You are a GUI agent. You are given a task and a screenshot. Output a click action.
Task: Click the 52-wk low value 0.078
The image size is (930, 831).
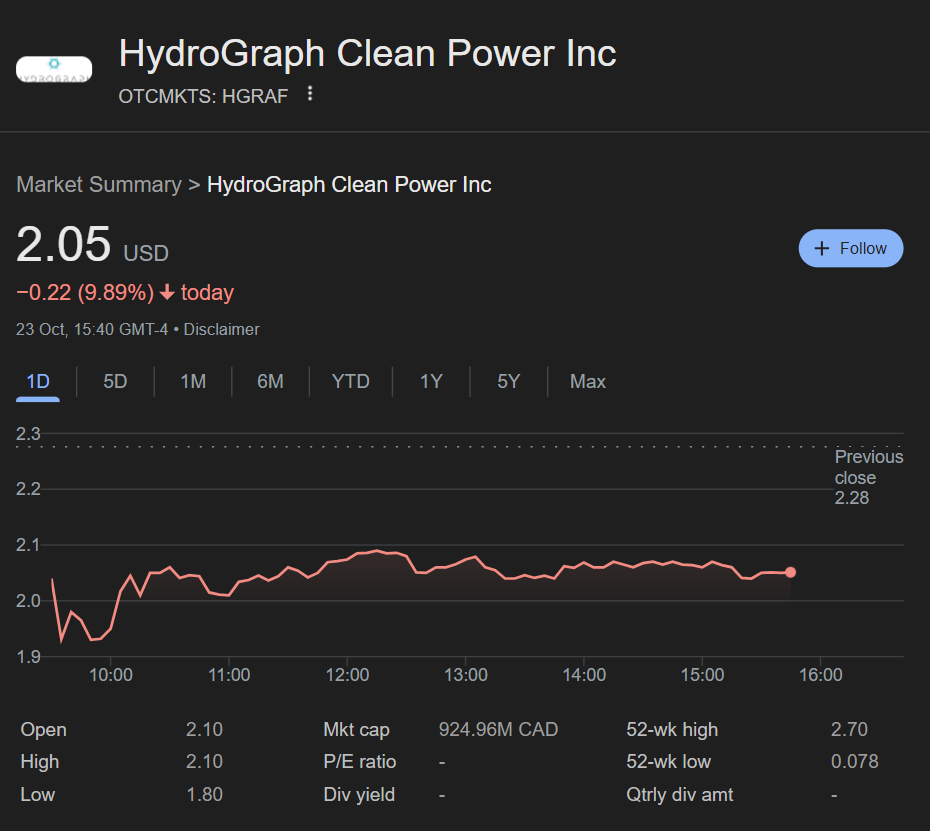pyautogui.click(x=855, y=761)
